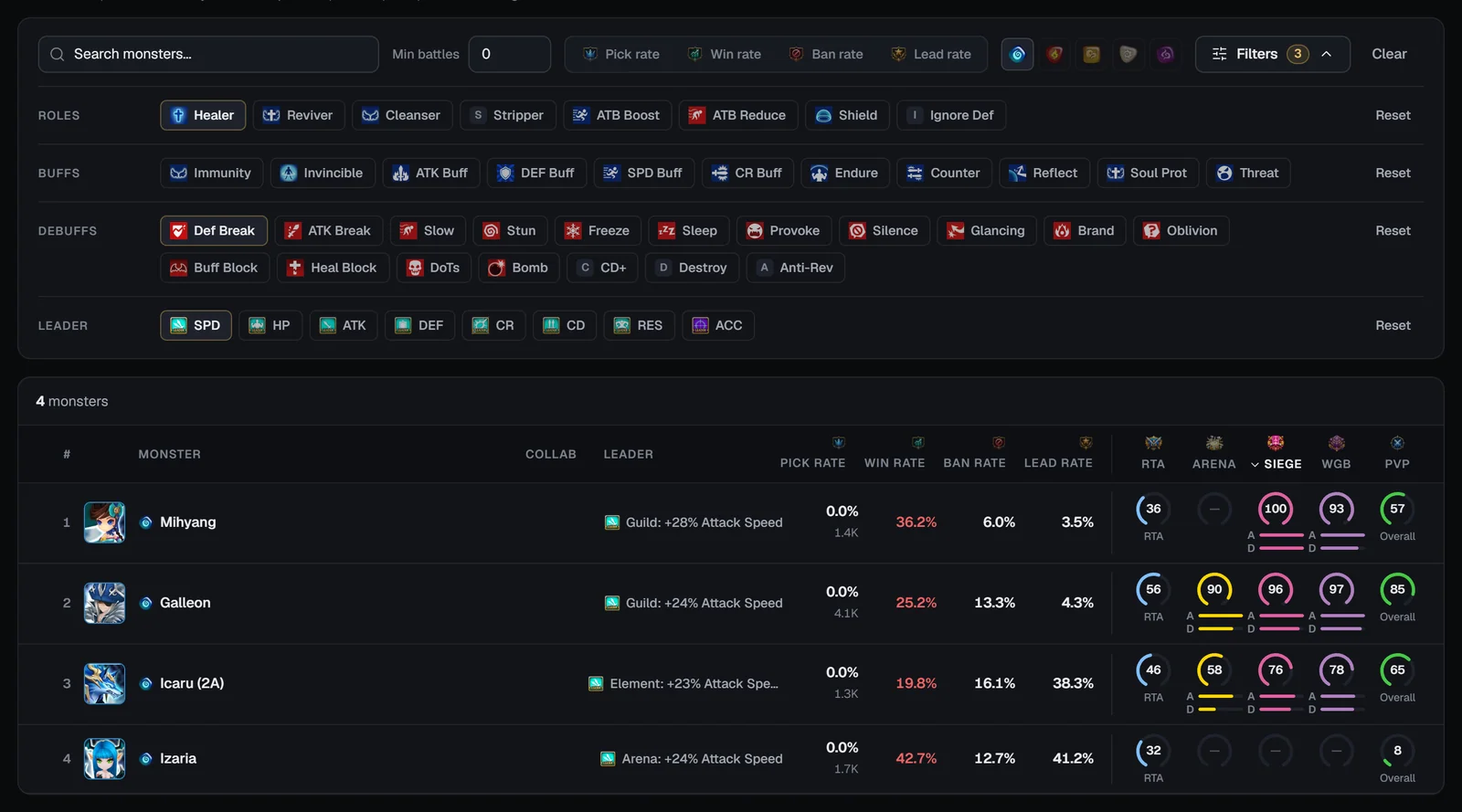Sort table by PICK RATE header
The width and height of the screenshot is (1462, 812).
(812, 463)
